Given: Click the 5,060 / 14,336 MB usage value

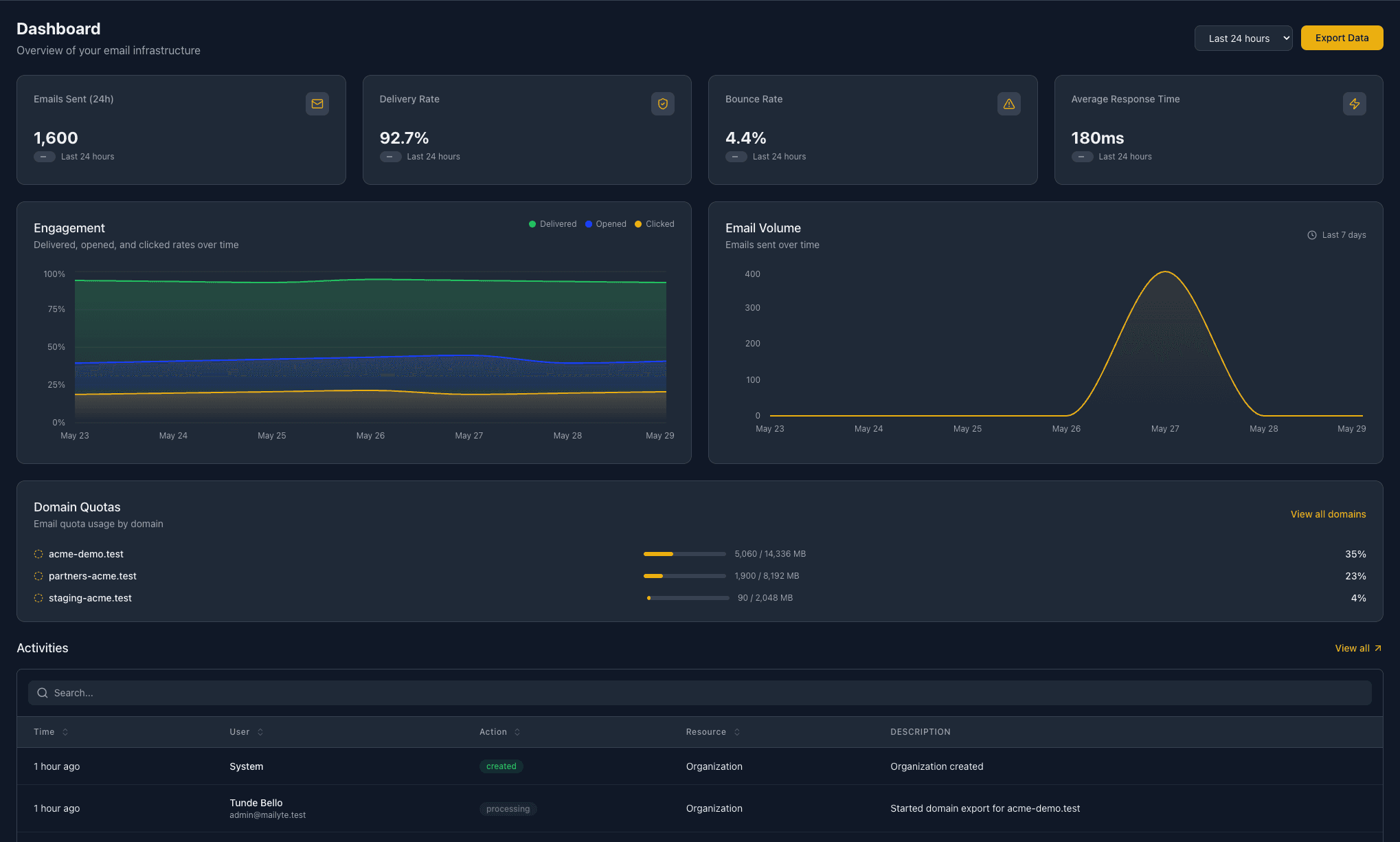Looking at the screenshot, I should coord(770,554).
